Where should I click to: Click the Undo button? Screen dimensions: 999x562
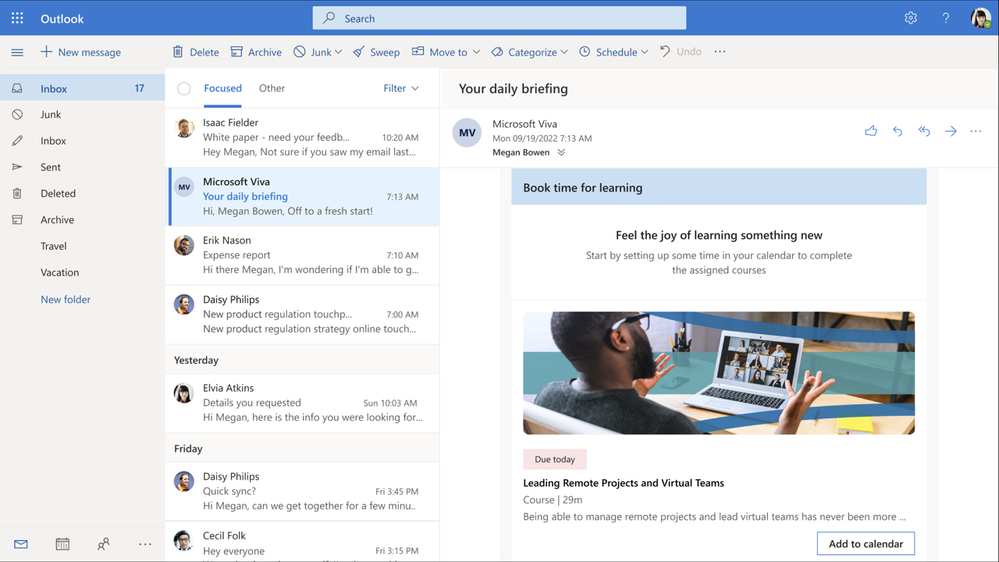click(680, 52)
